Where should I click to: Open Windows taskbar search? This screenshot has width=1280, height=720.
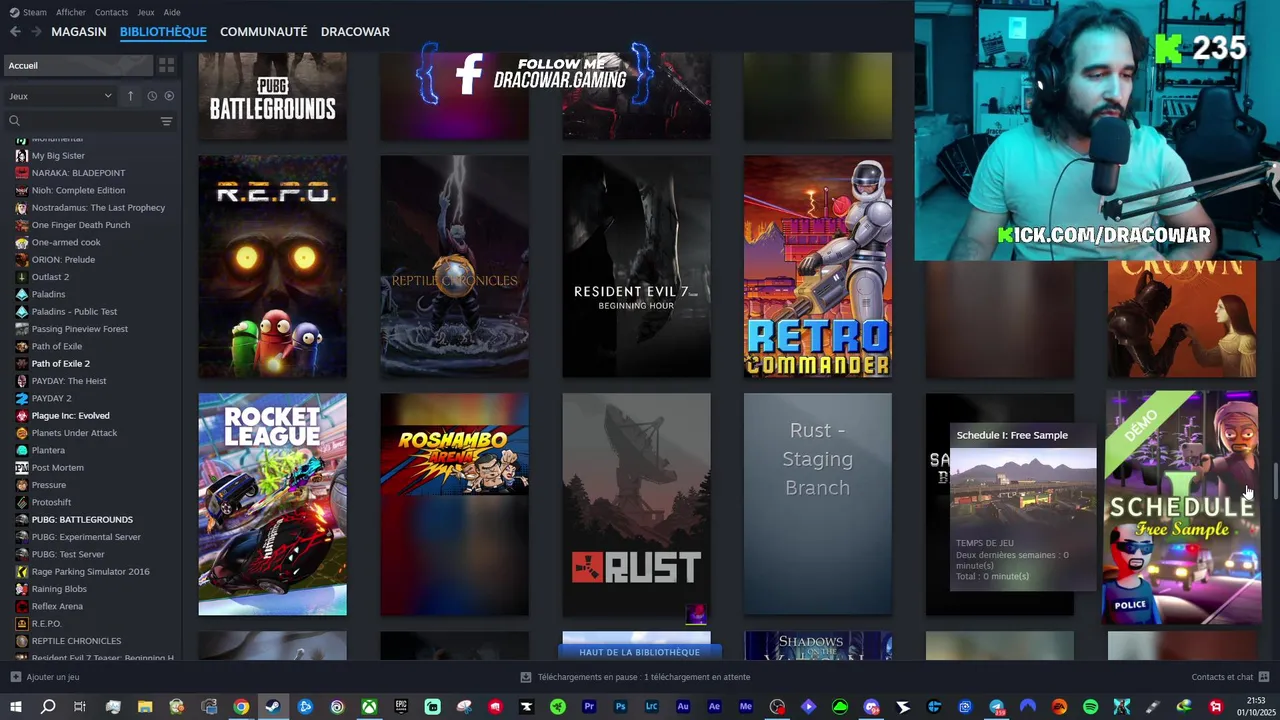point(47,707)
